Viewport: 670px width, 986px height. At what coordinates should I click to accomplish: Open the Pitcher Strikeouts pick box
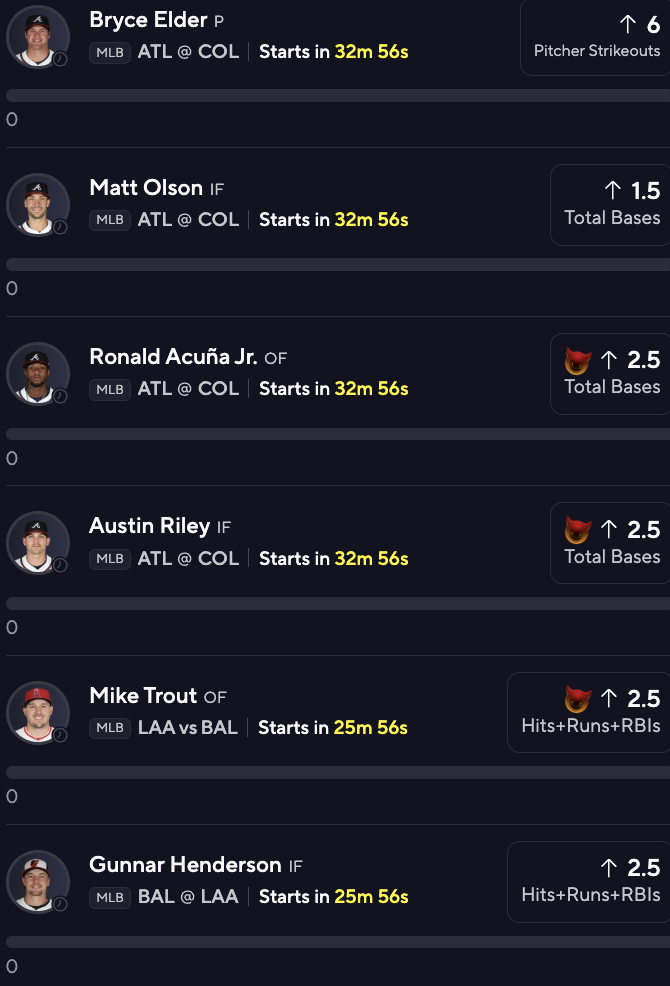coord(595,36)
